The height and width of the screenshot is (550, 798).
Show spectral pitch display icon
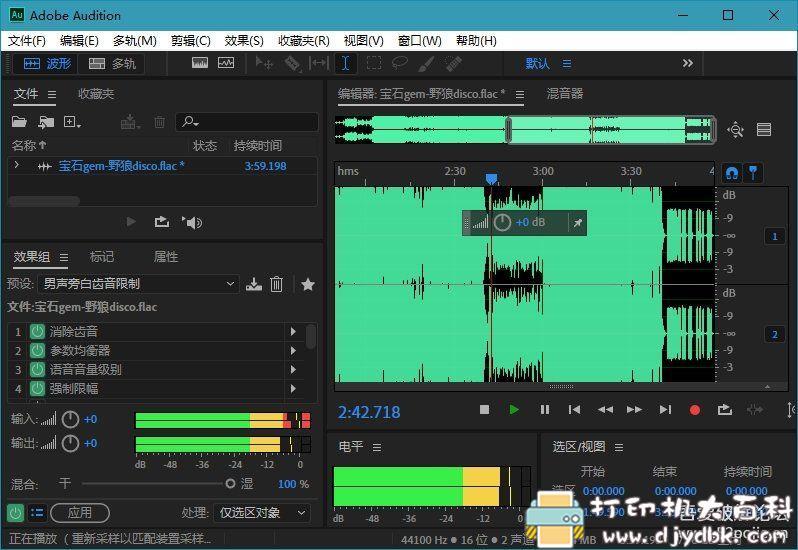tap(226, 63)
